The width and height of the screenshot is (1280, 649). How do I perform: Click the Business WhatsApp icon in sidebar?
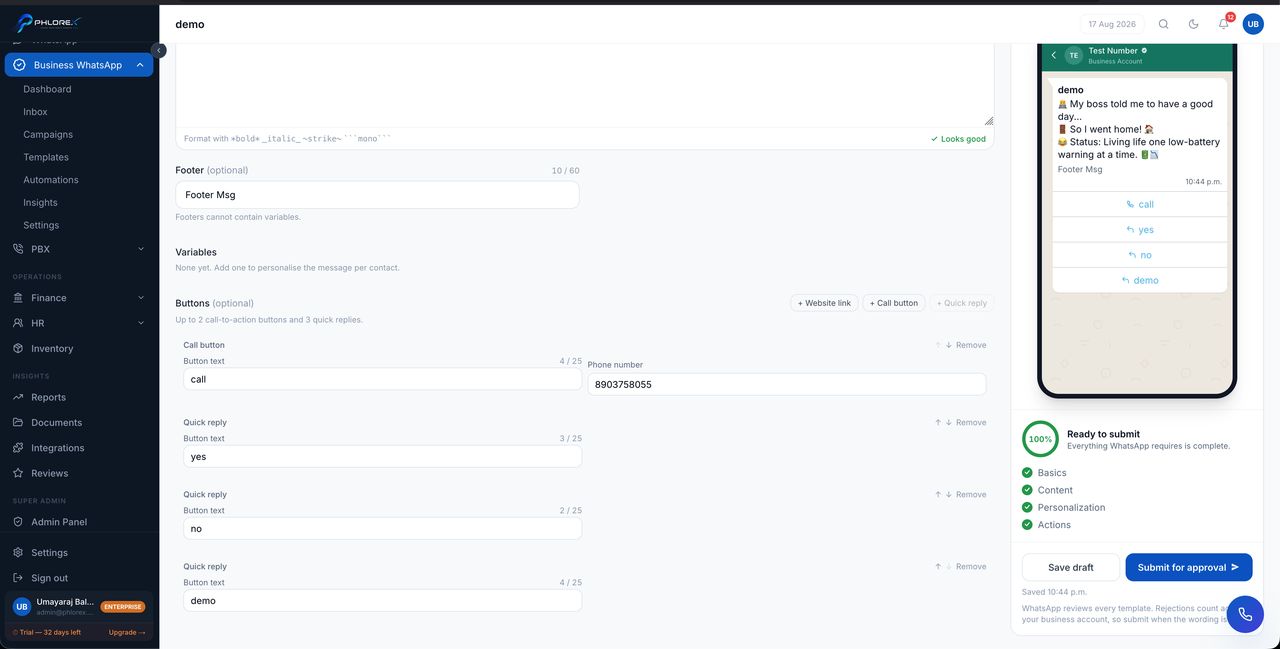coord(19,65)
